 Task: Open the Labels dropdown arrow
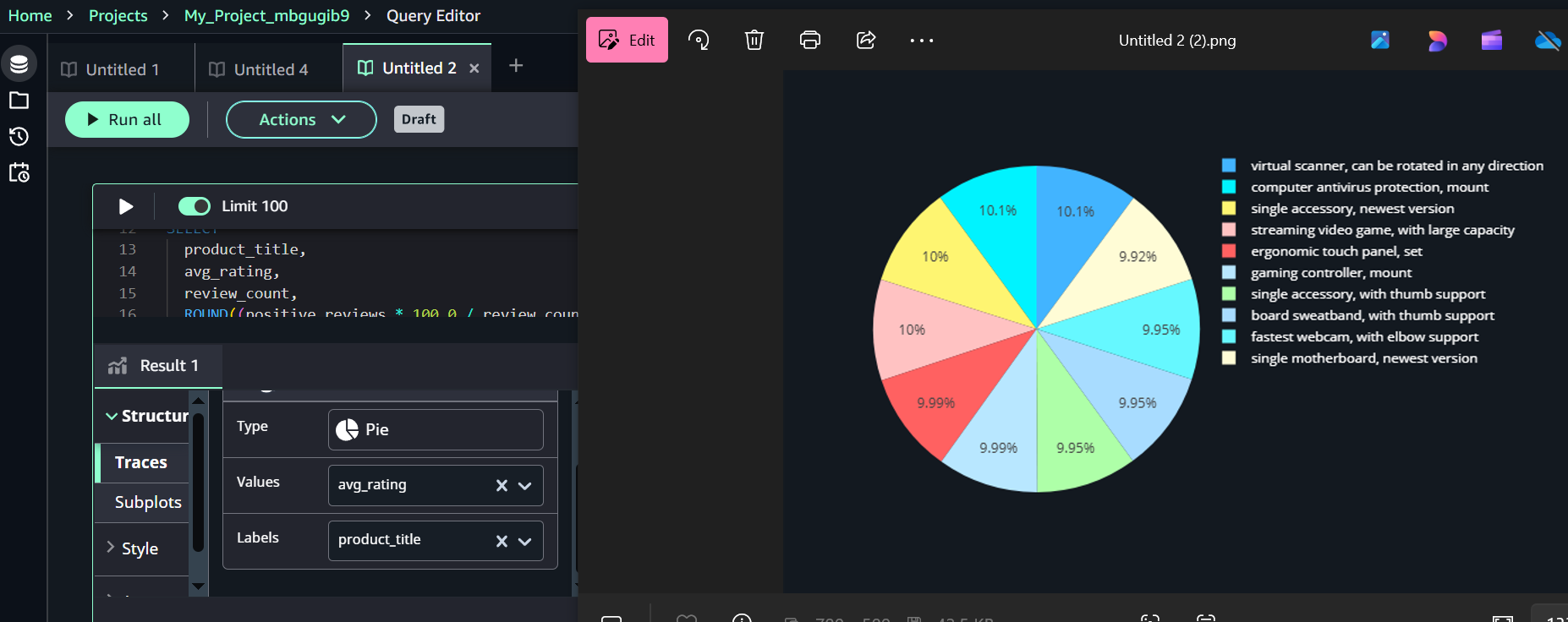coord(525,541)
